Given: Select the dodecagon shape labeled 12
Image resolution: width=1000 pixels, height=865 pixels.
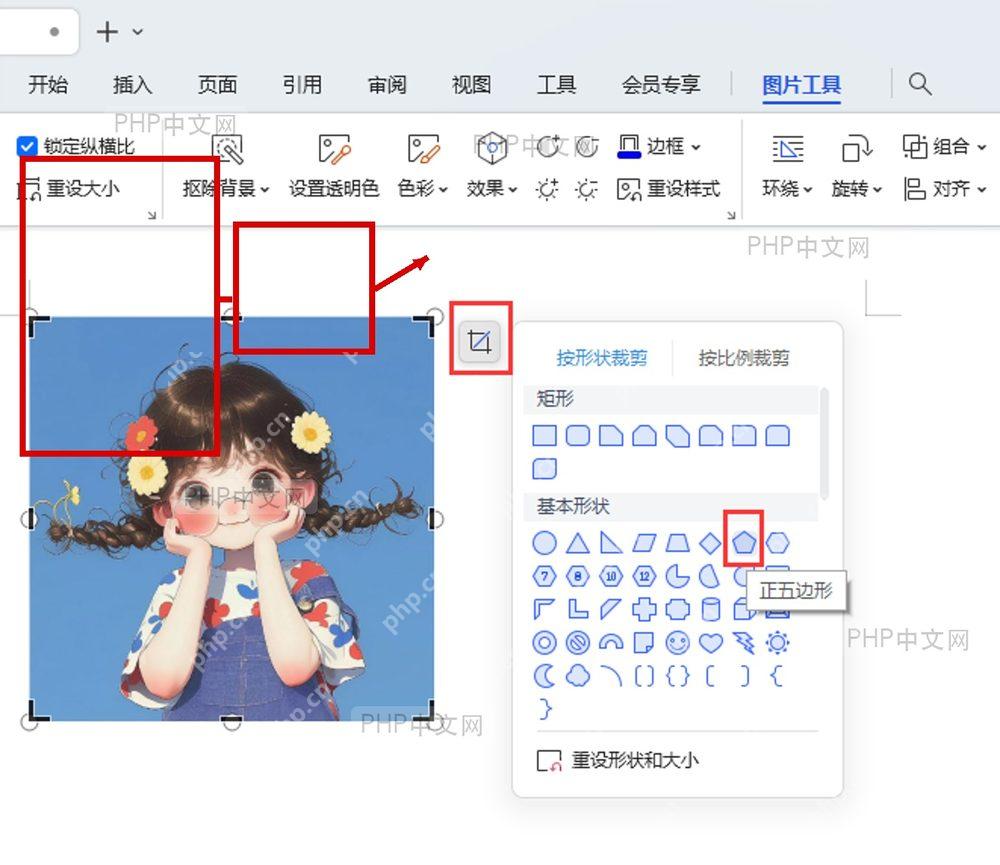Looking at the screenshot, I should click(644, 576).
